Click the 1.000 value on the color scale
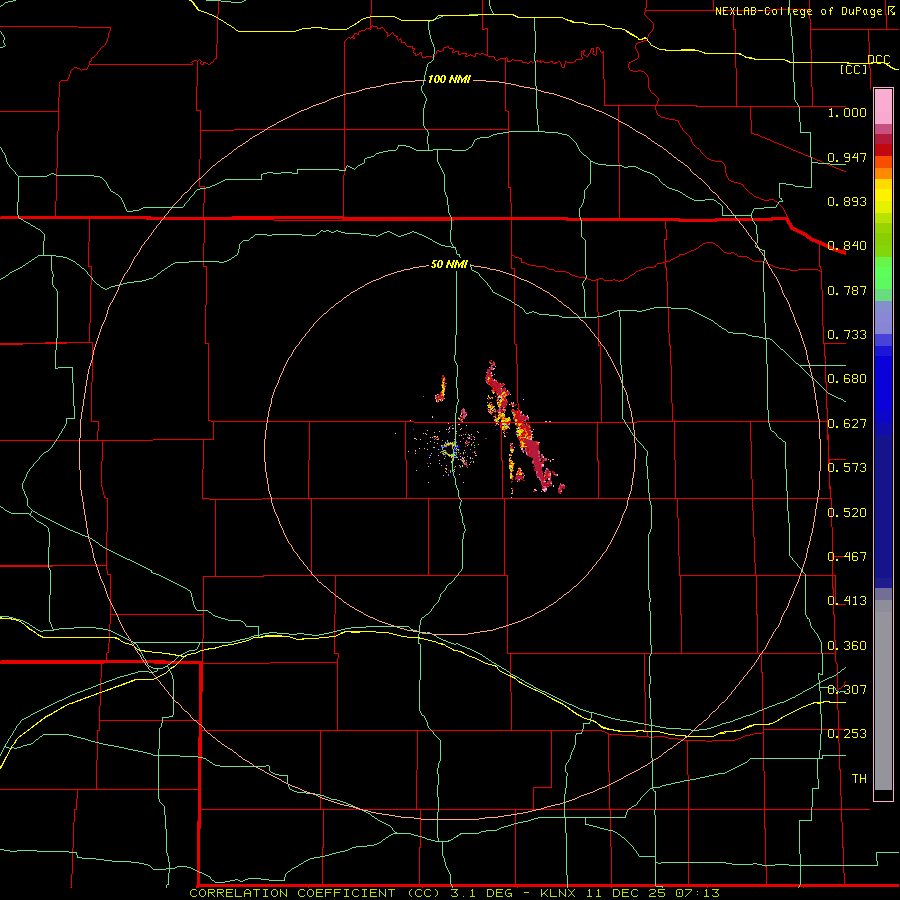 tap(847, 112)
